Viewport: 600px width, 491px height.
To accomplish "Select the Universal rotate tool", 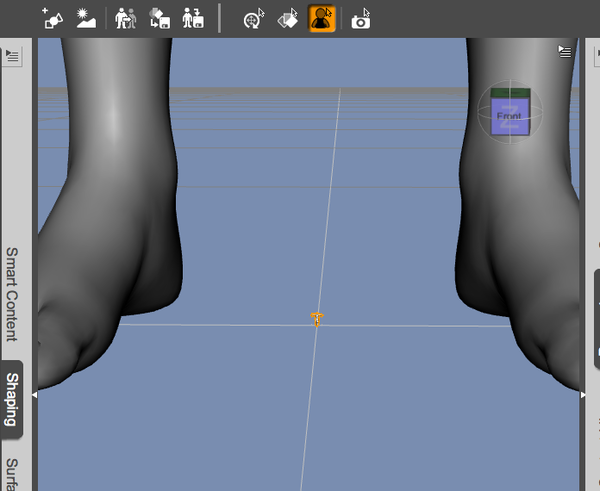I will [254, 18].
